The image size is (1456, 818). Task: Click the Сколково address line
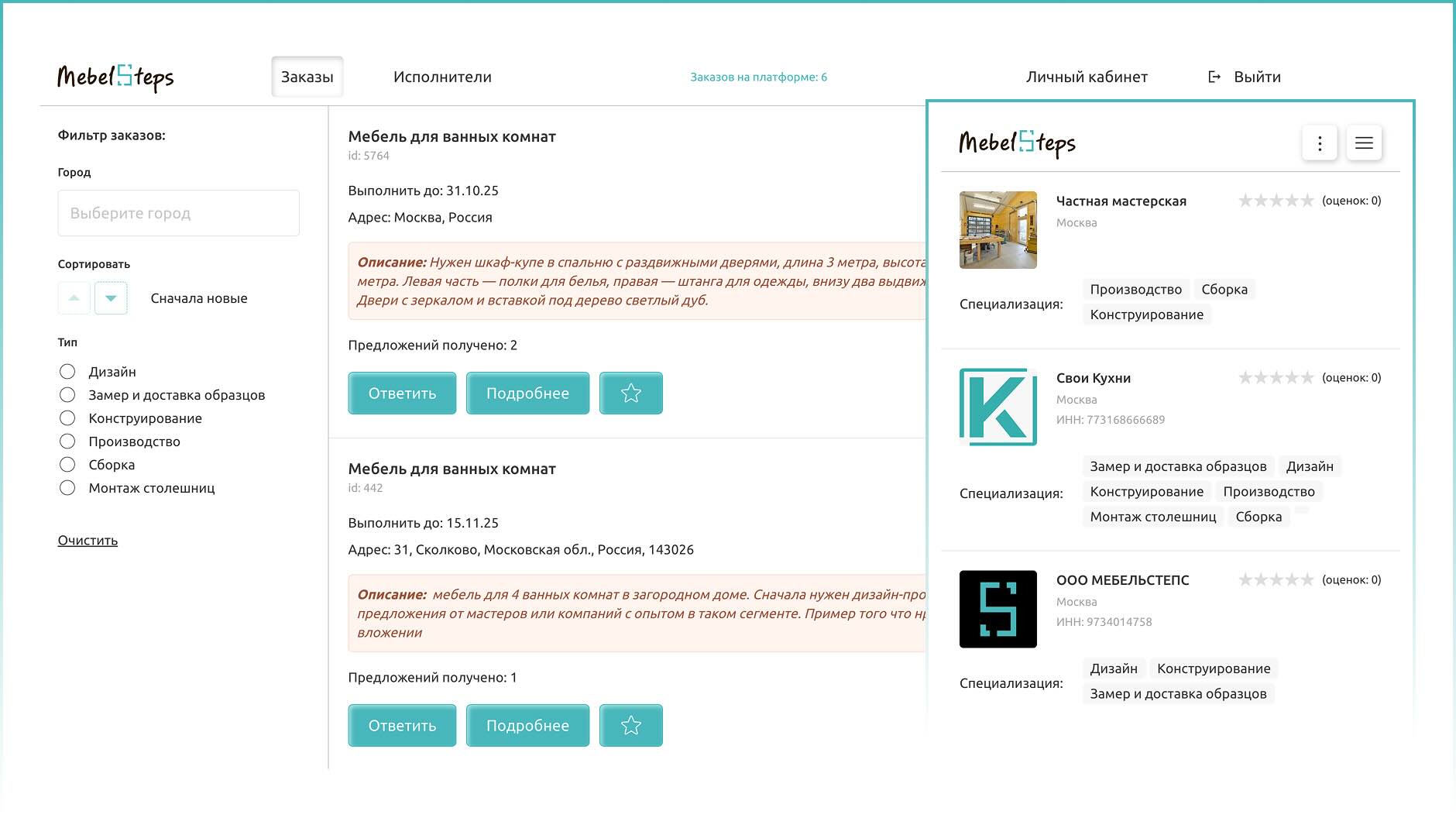(x=521, y=550)
